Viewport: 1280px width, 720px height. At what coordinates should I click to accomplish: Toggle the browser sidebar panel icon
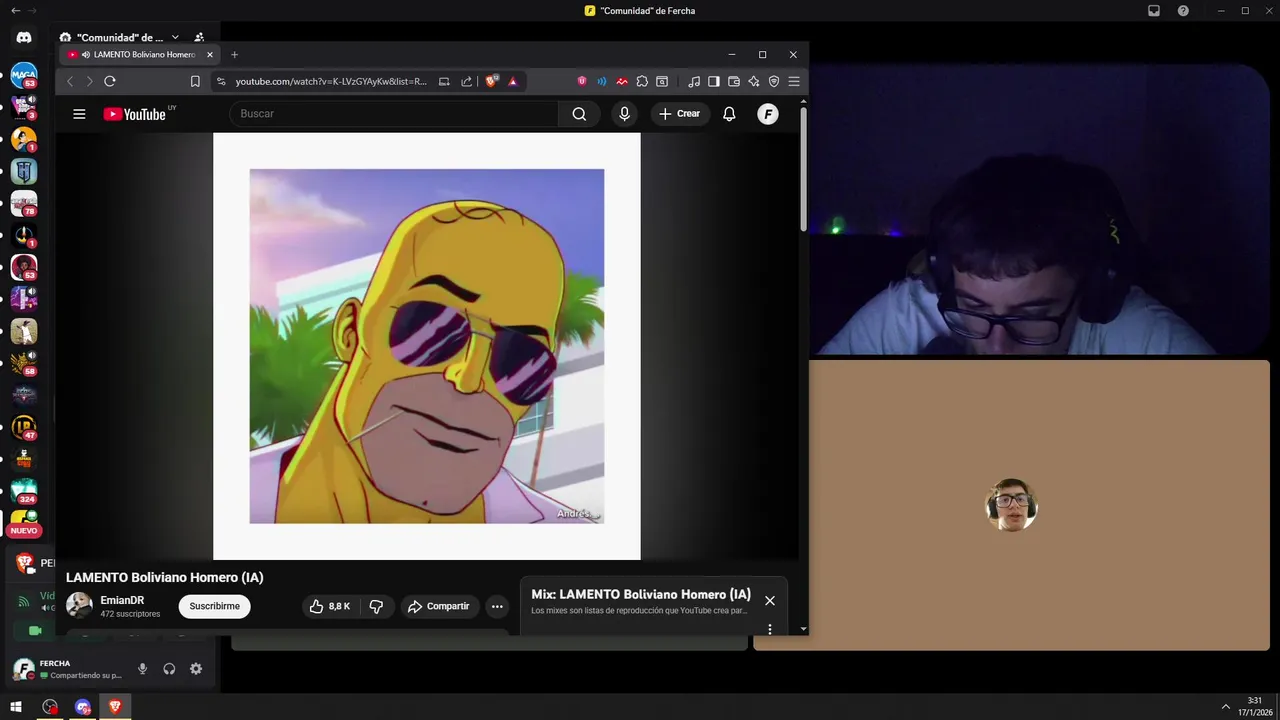click(x=714, y=81)
